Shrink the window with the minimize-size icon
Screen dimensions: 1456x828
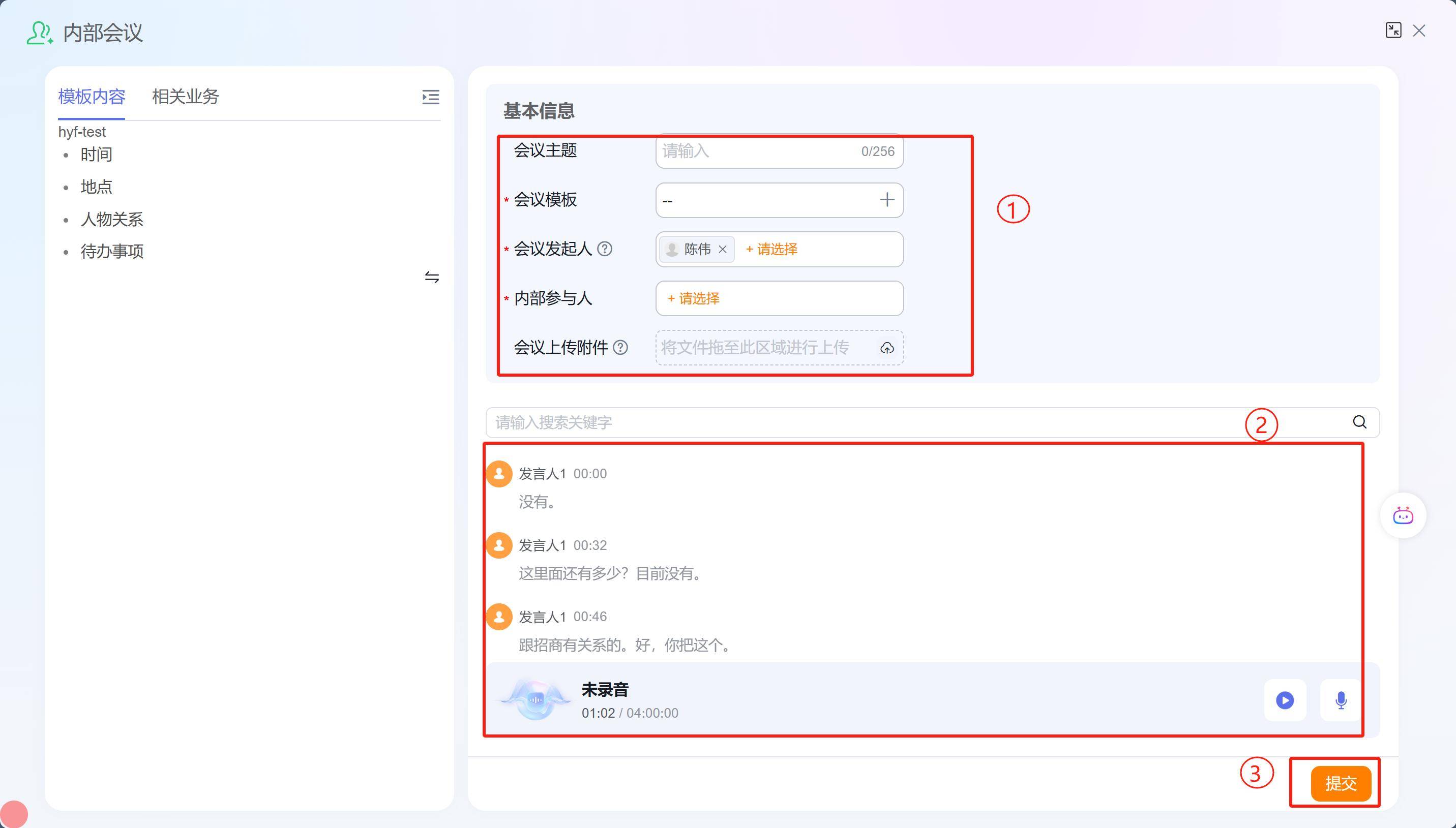pos(1393,30)
